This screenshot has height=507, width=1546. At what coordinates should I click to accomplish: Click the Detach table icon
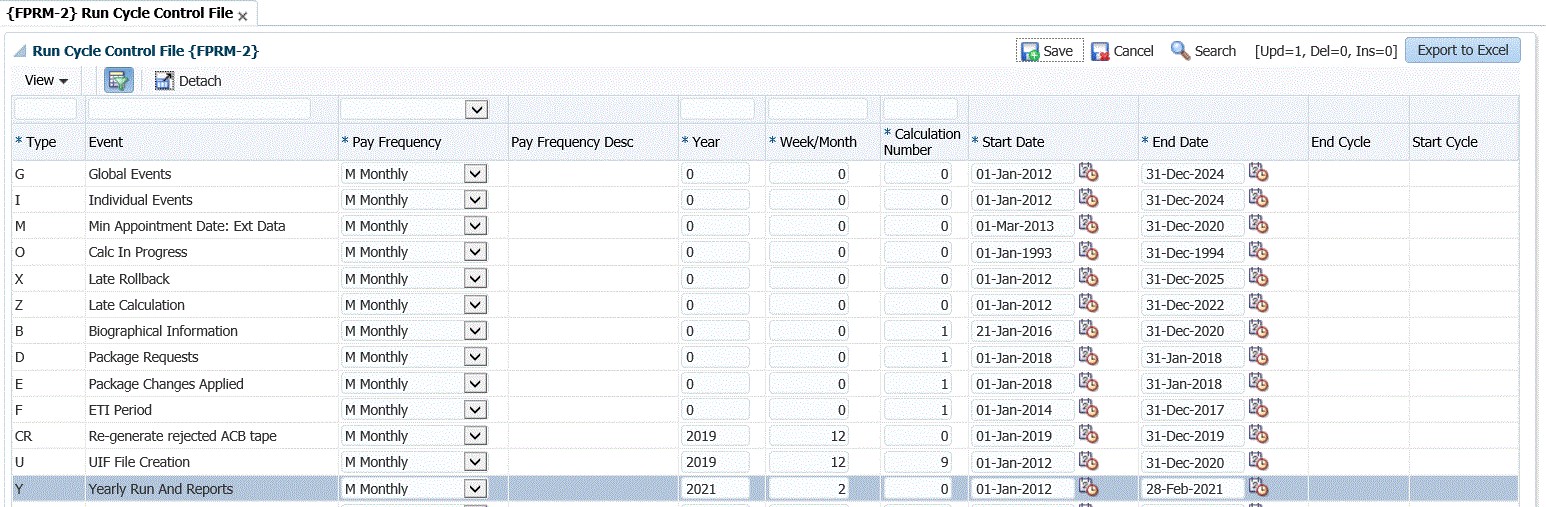click(165, 81)
